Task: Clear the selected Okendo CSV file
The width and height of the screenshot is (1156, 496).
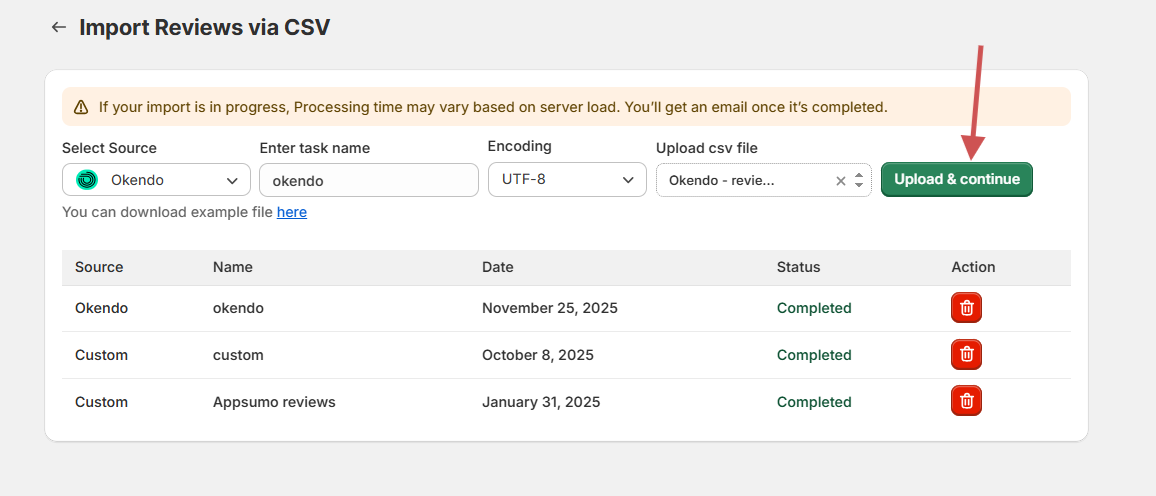Action: click(840, 181)
